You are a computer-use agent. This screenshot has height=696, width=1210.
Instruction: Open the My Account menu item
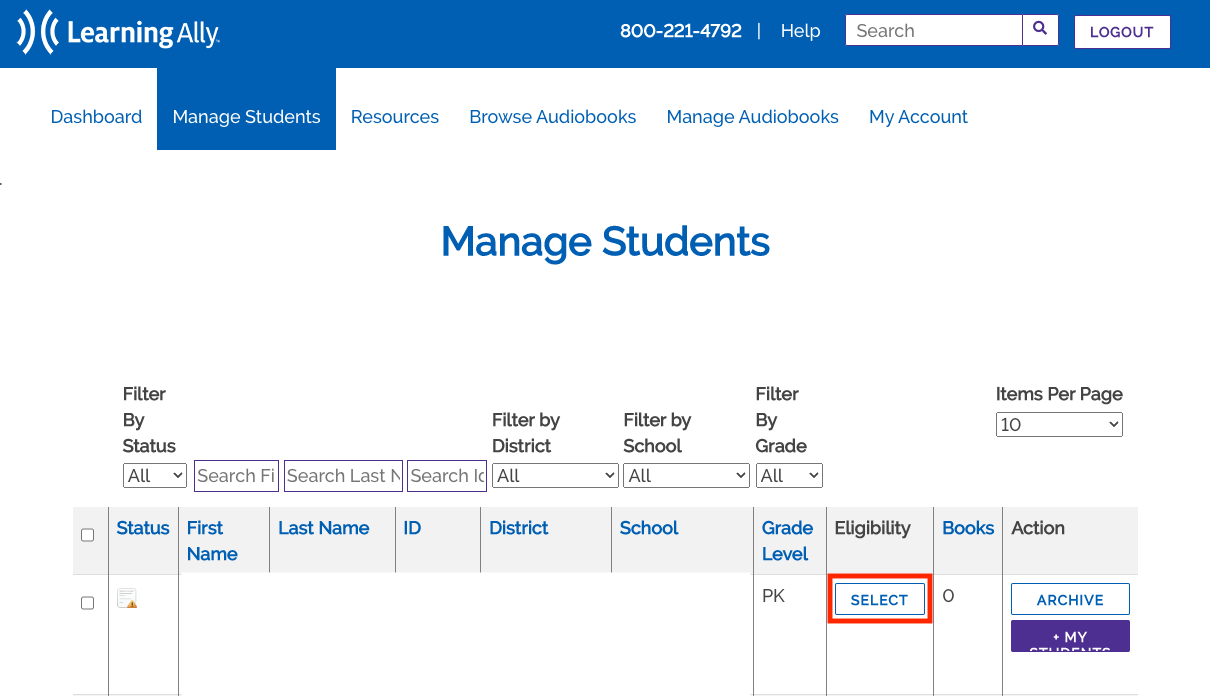tap(918, 117)
